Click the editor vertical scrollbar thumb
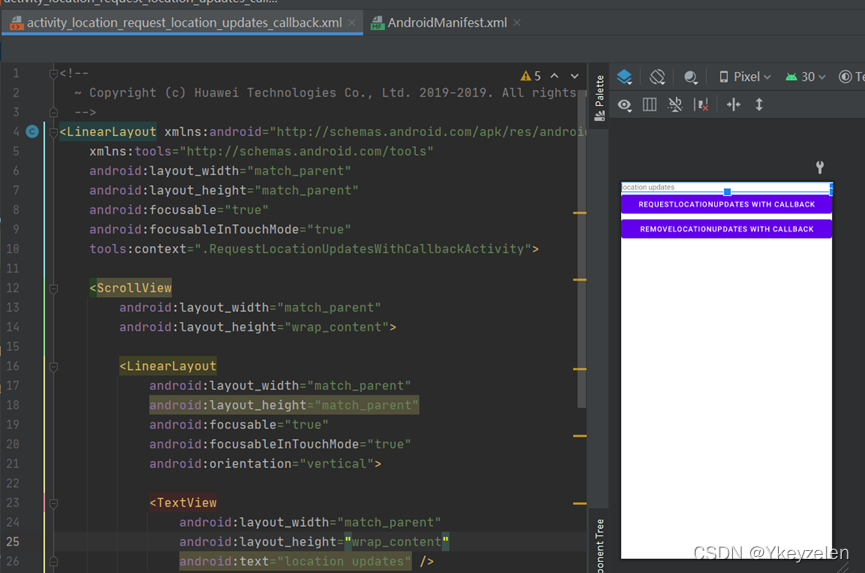The height and width of the screenshot is (573, 865). [x=581, y=248]
